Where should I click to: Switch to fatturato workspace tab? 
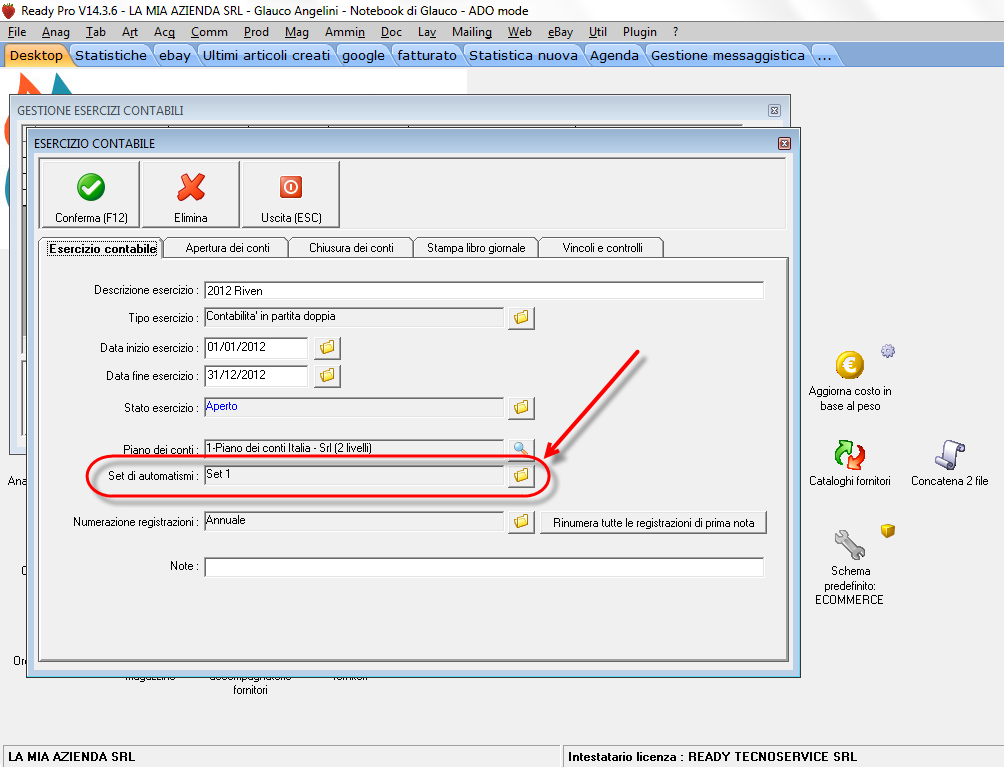[426, 55]
